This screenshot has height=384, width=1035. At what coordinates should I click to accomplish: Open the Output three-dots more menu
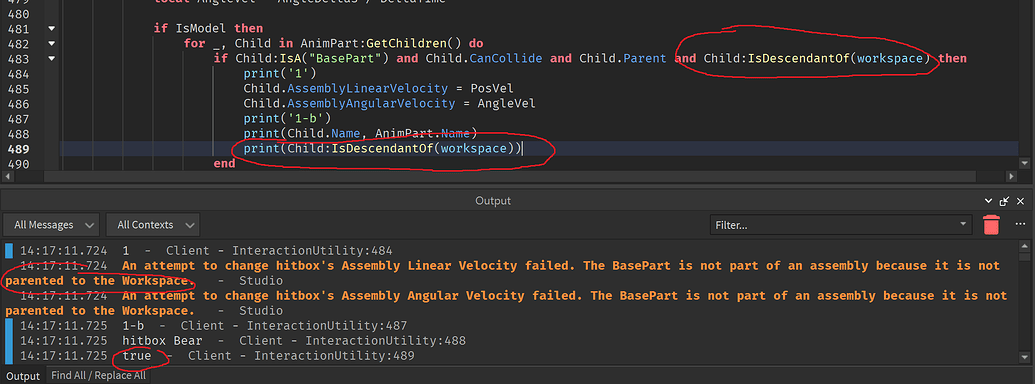click(1020, 224)
